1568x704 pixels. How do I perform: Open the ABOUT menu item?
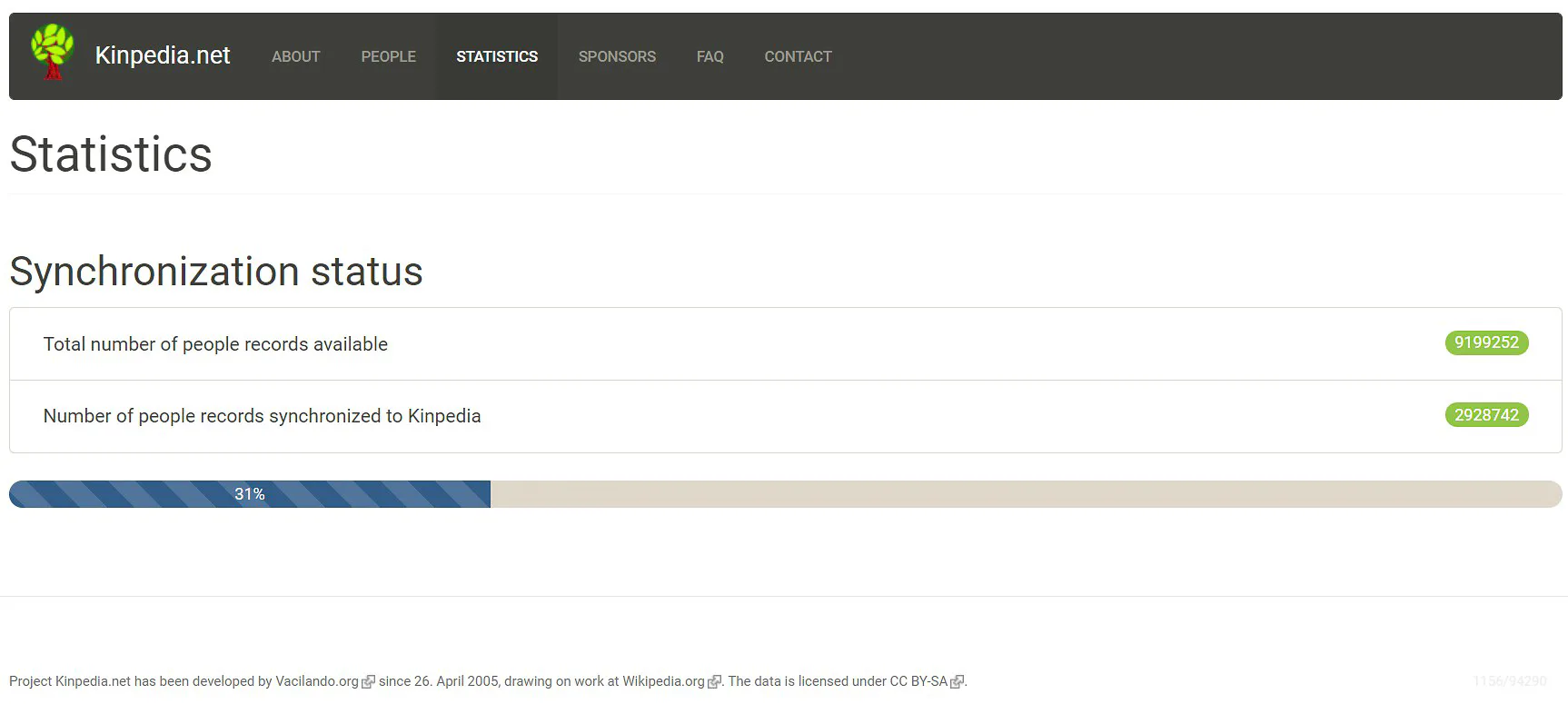pos(296,56)
